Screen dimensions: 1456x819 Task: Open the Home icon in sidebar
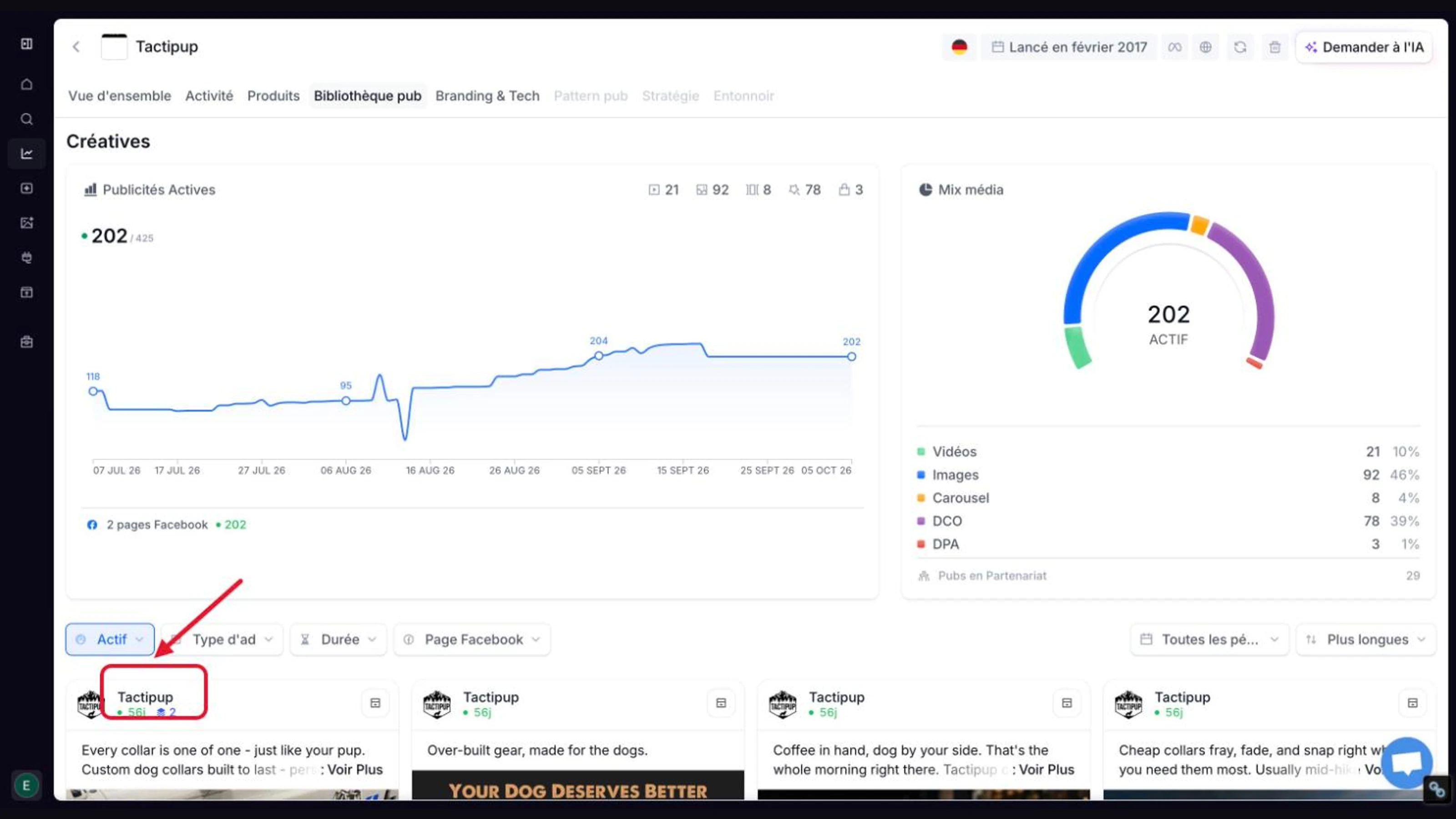click(26, 84)
